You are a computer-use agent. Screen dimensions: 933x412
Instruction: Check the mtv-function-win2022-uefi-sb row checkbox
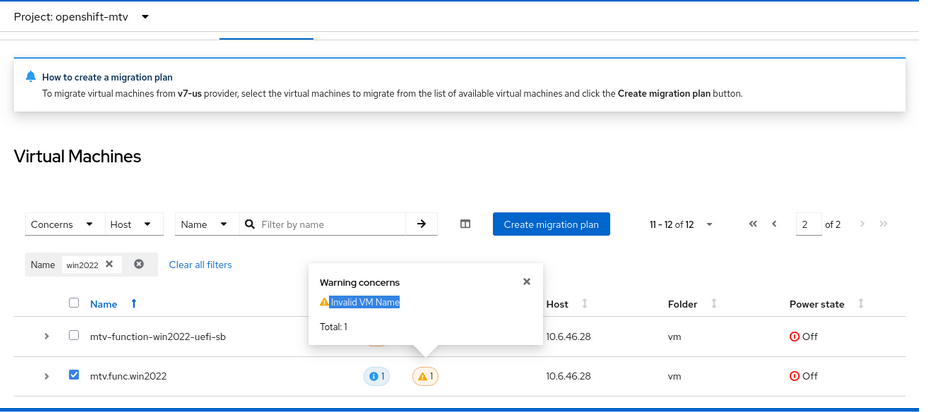click(74, 336)
